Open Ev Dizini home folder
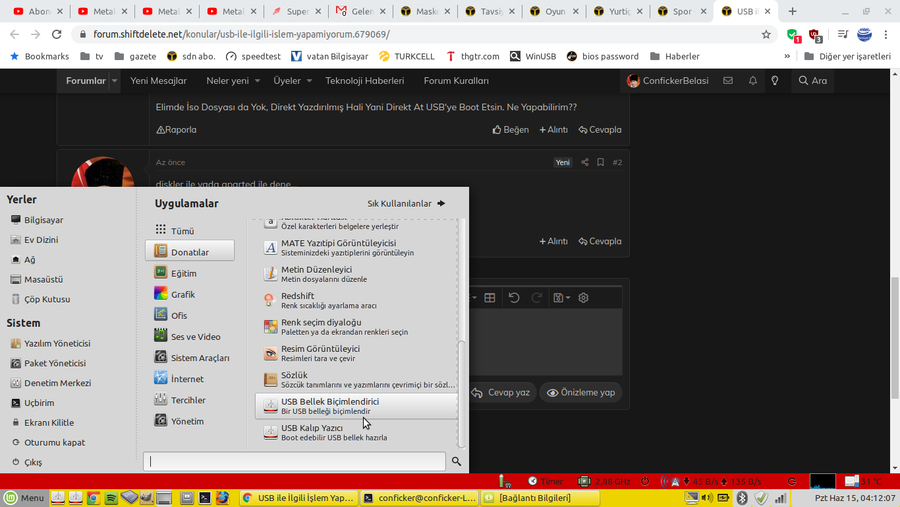The width and height of the screenshot is (900, 507). click(34, 240)
